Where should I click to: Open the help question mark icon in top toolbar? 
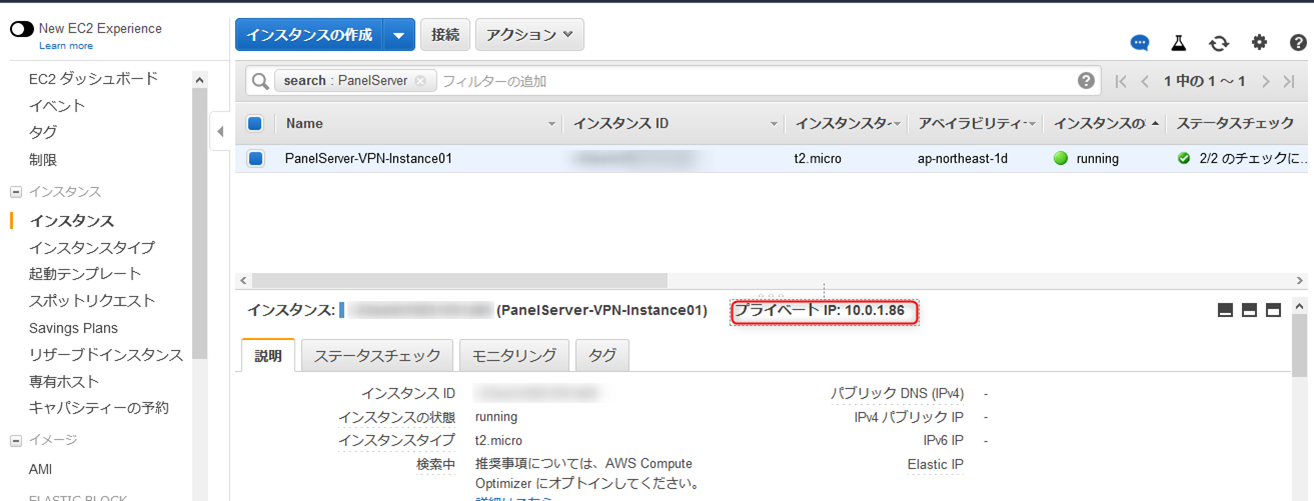(x=1298, y=43)
